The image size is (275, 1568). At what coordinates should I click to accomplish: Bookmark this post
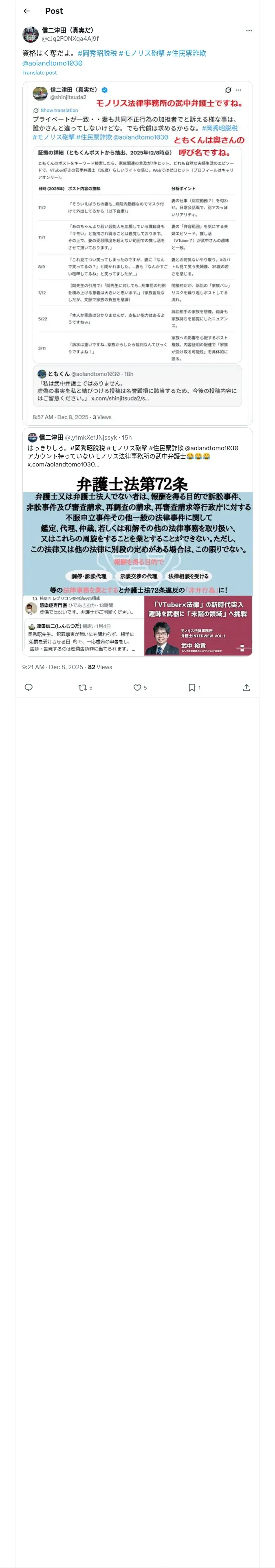[x=191, y=687]
